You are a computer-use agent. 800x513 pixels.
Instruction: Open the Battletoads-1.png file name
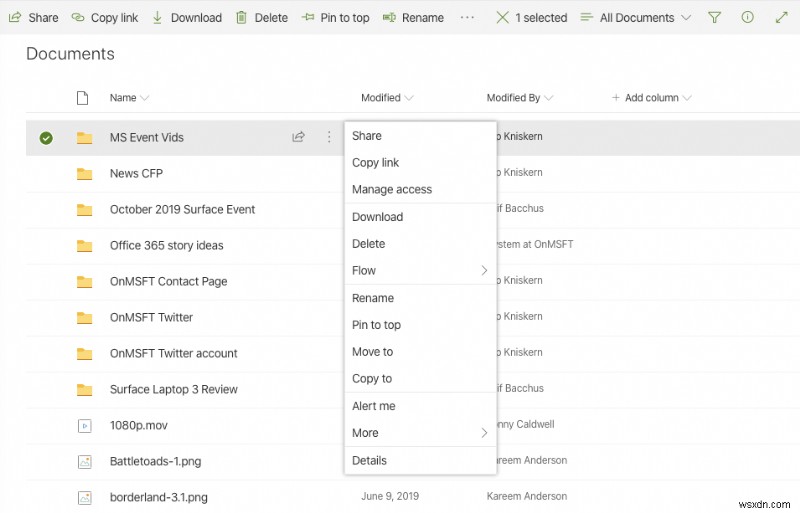click(155, 461)
